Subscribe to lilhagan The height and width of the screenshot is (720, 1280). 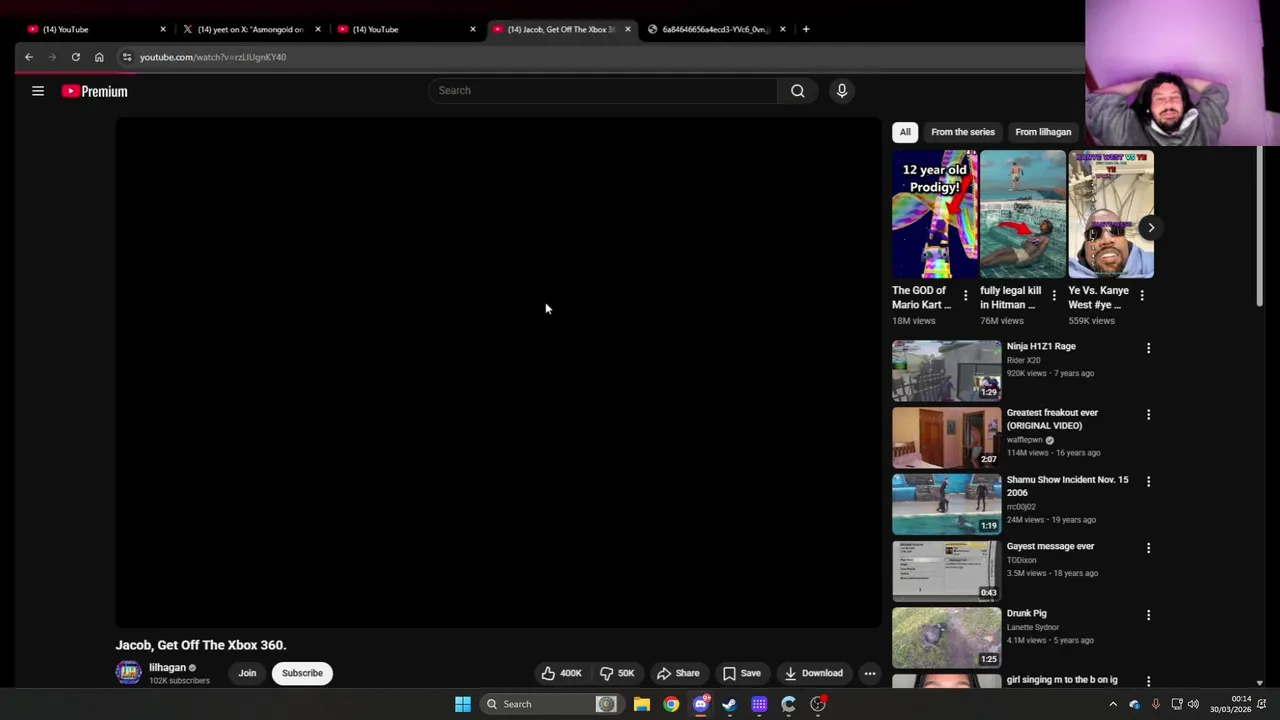coord(302,673)
